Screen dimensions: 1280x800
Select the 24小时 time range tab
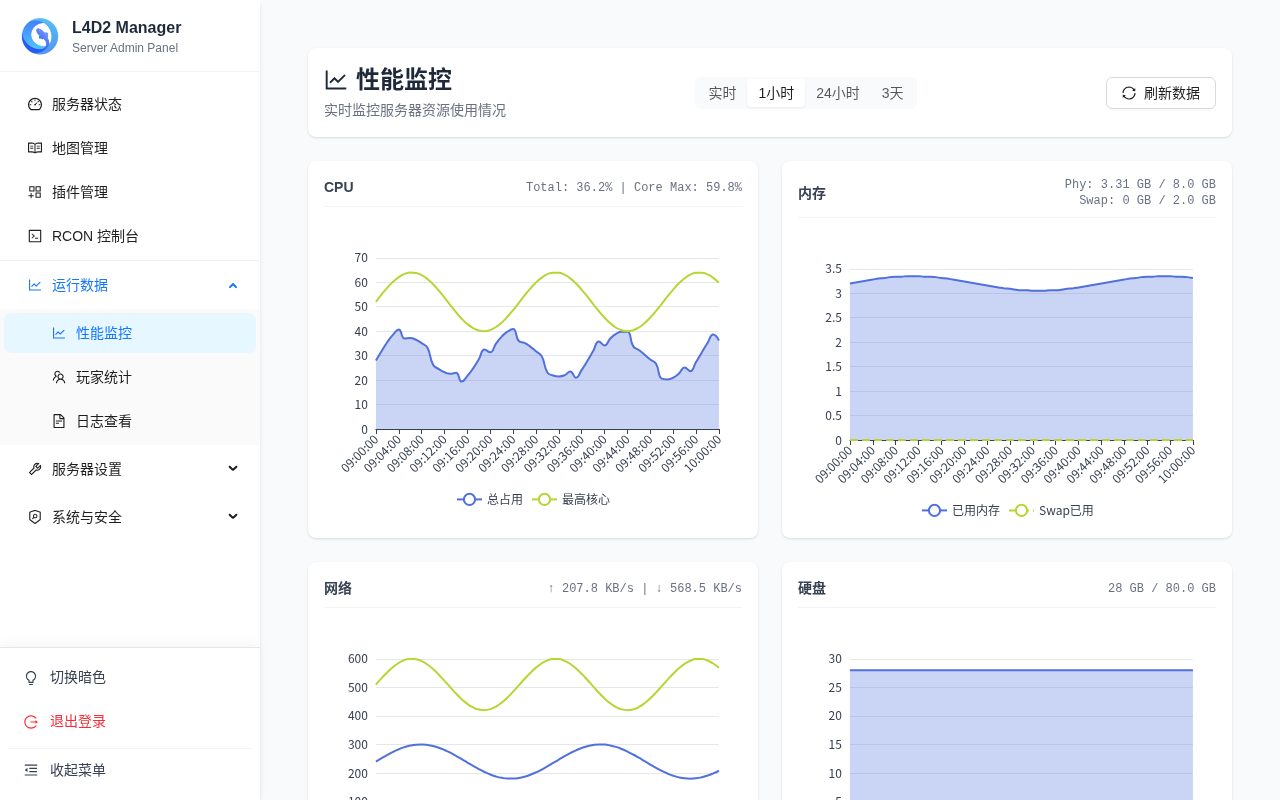[x=838, y=93]
